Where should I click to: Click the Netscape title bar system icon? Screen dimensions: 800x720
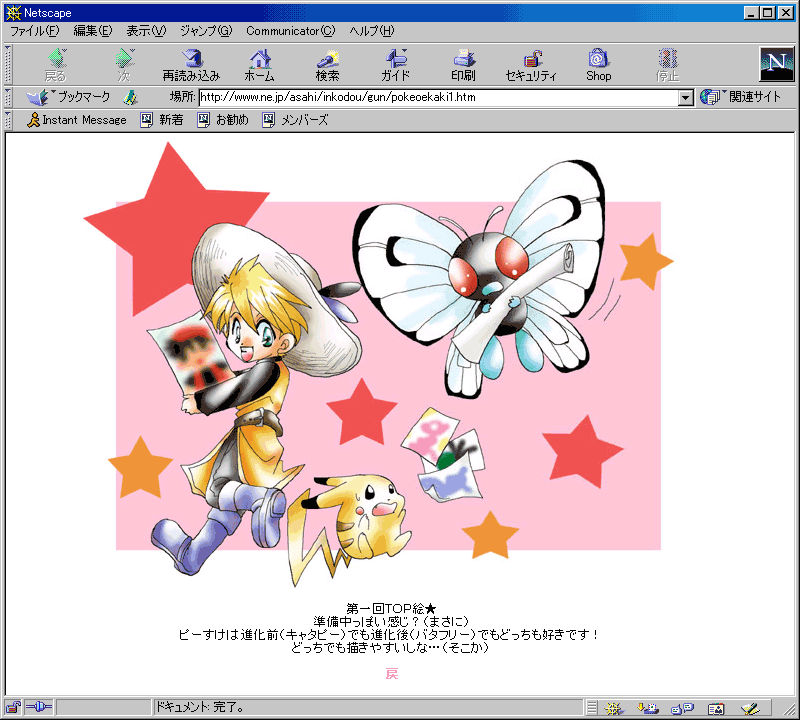(13, 13)
